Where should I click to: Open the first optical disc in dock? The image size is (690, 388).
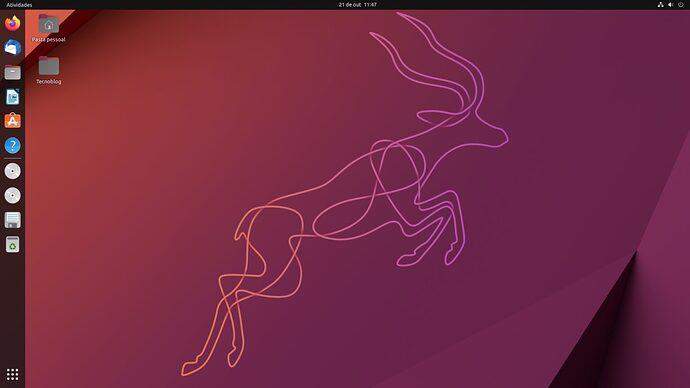tap(12, 171)
